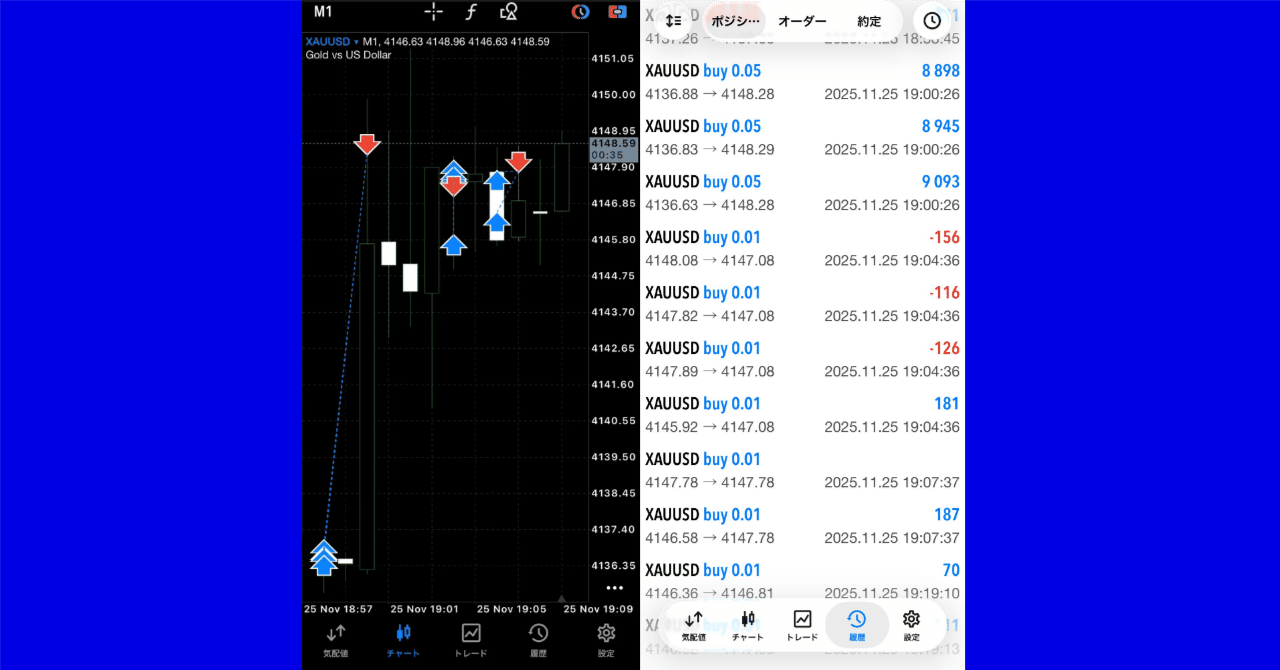
Task: Open トレード tab in chart screen
Action: (x=471, y=641)
